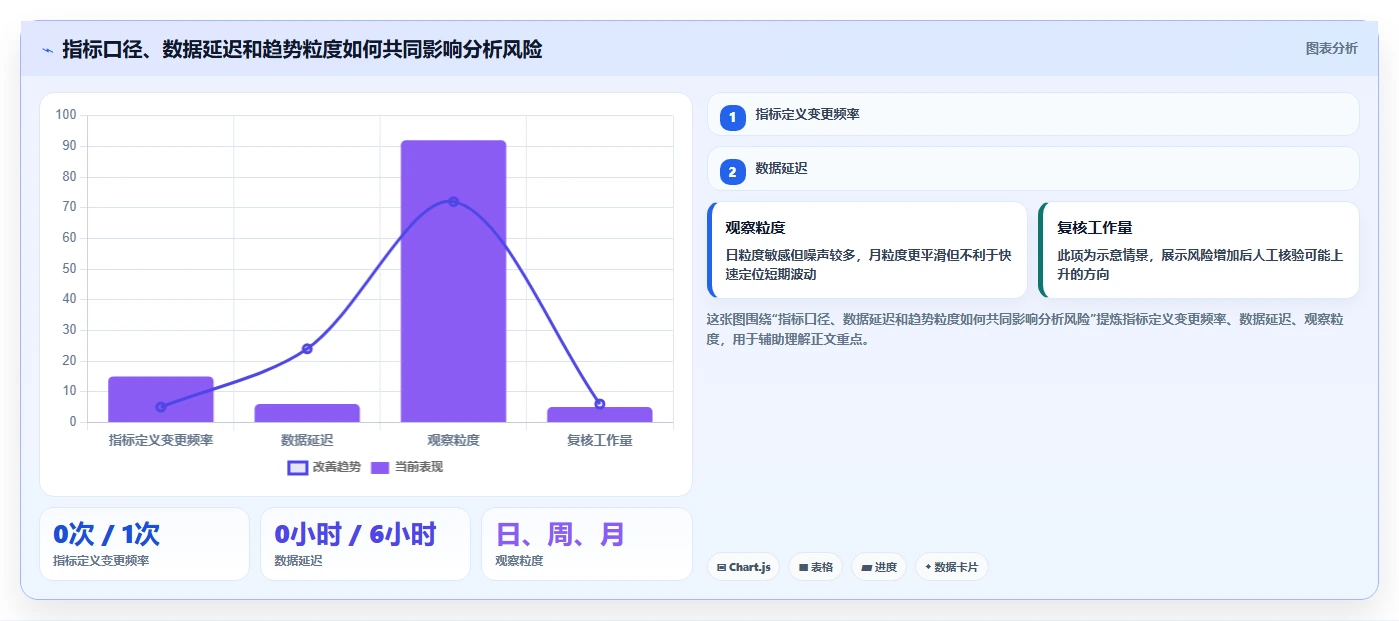Click trend line point above 观察粒度

[453, 202]
